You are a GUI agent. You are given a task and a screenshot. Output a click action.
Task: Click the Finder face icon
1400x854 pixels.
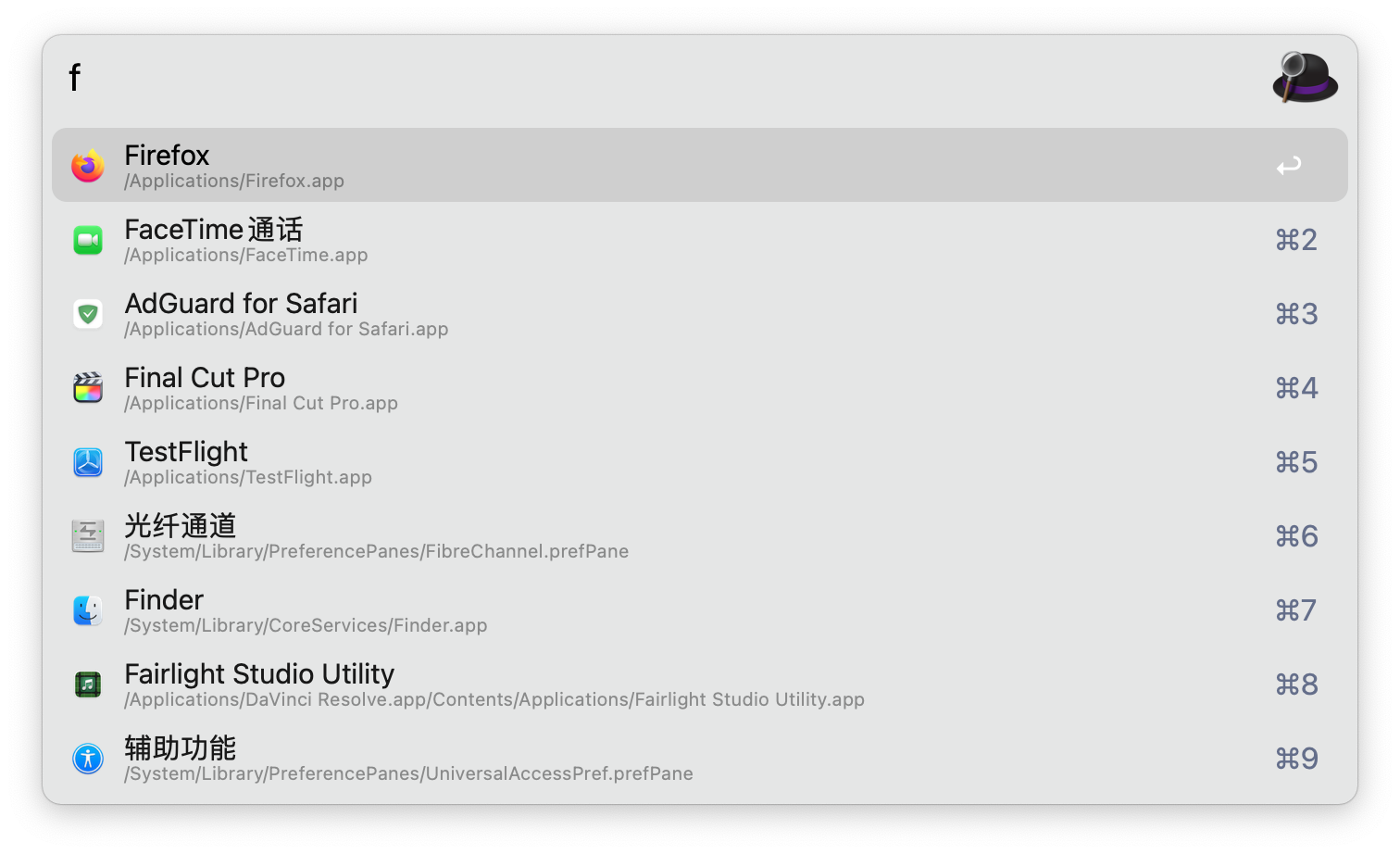click(88, 610)
